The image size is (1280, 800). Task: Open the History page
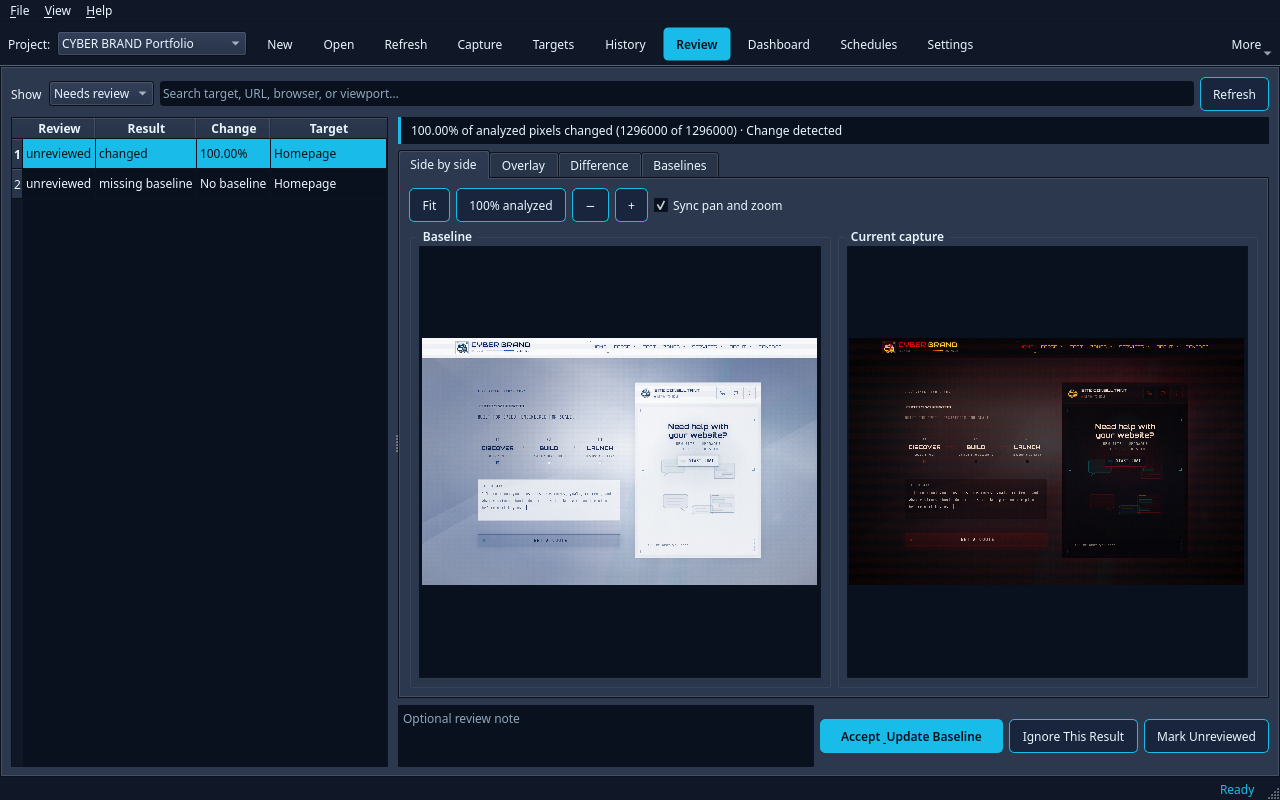click(625, 44)
